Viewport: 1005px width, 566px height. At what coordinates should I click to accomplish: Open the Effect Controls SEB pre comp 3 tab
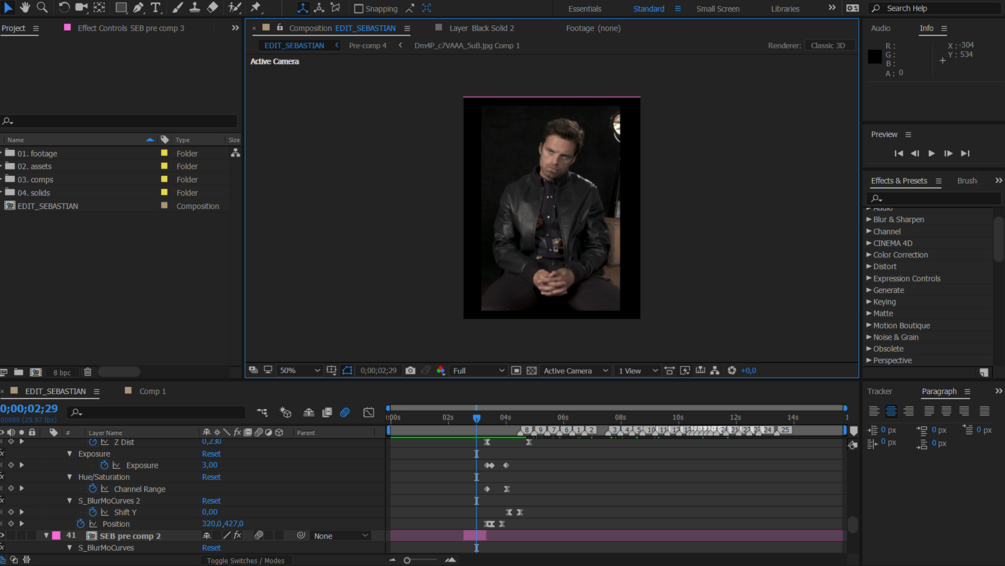point(131,28)
